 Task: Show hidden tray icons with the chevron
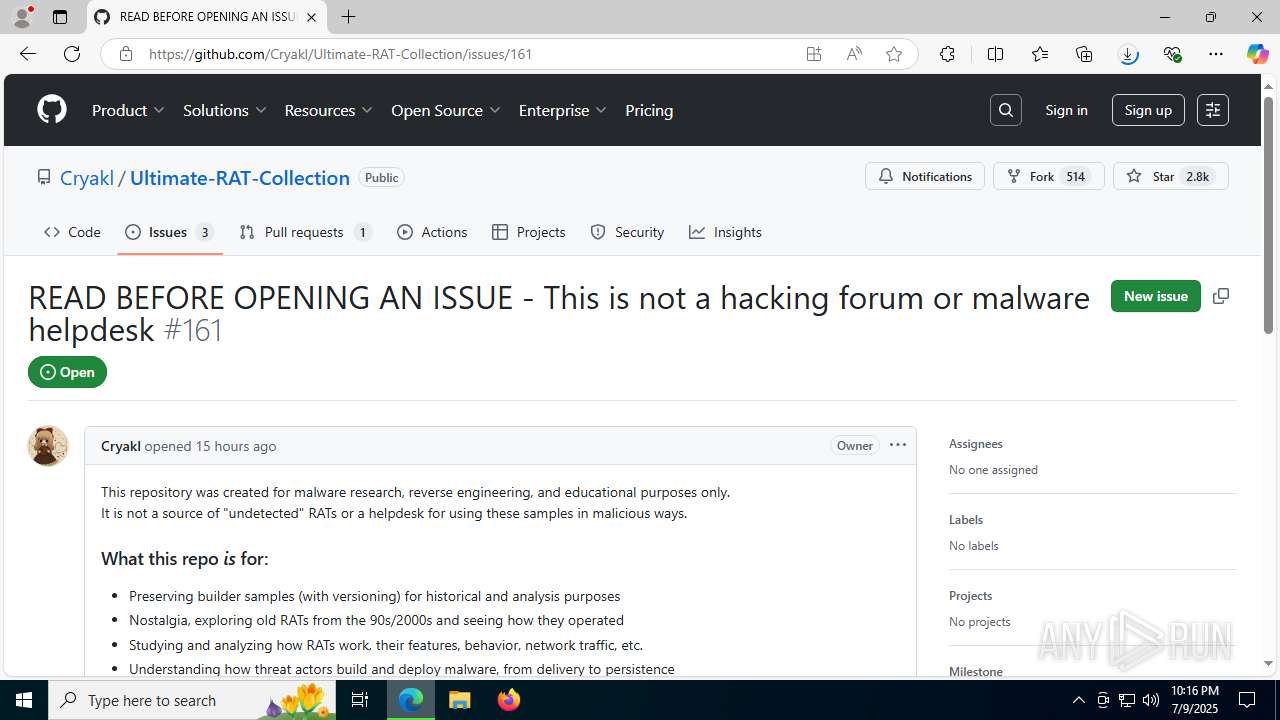tap(1078, 700)
